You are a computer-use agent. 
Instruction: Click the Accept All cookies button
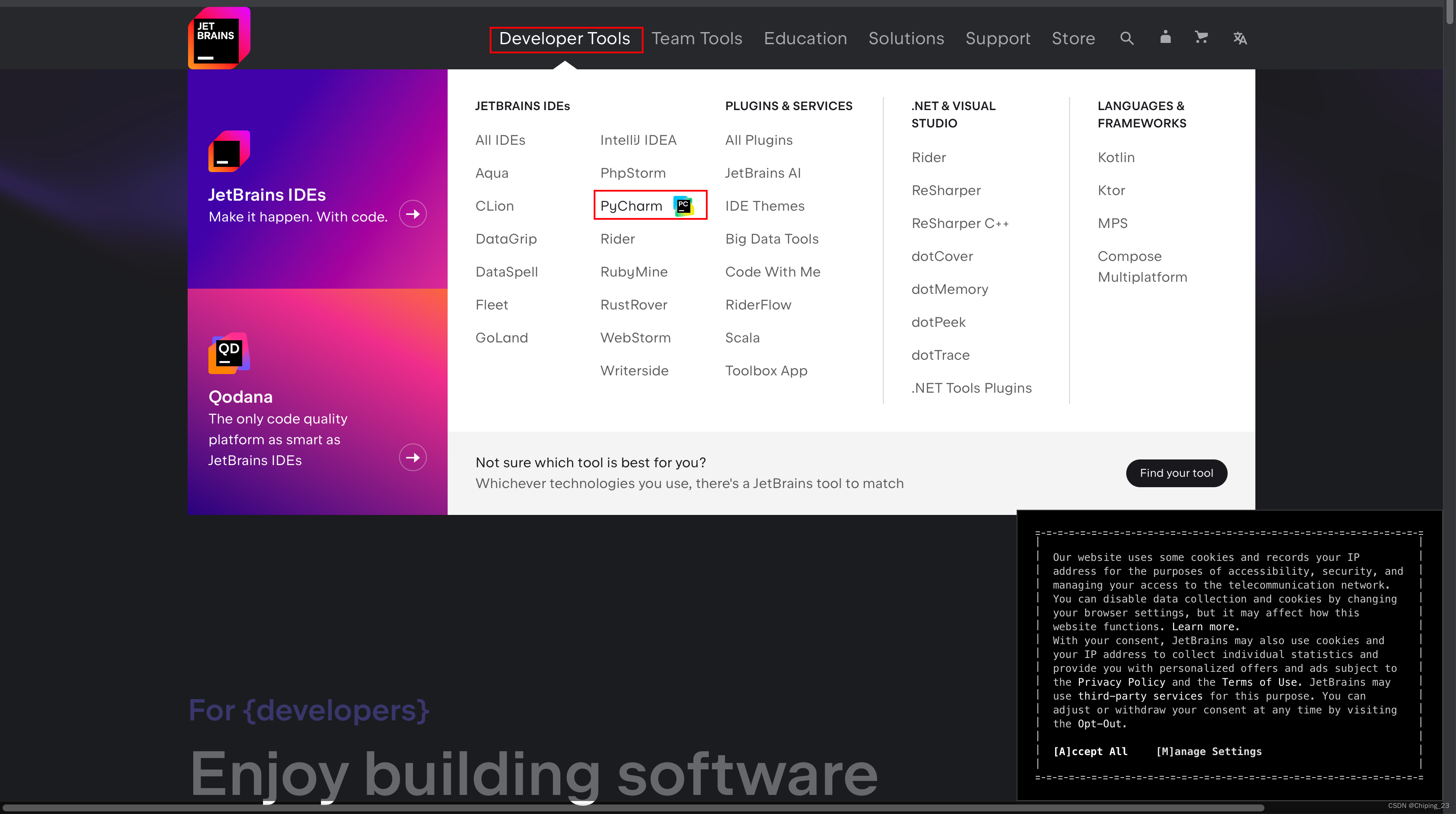[x=1090, y=751]
